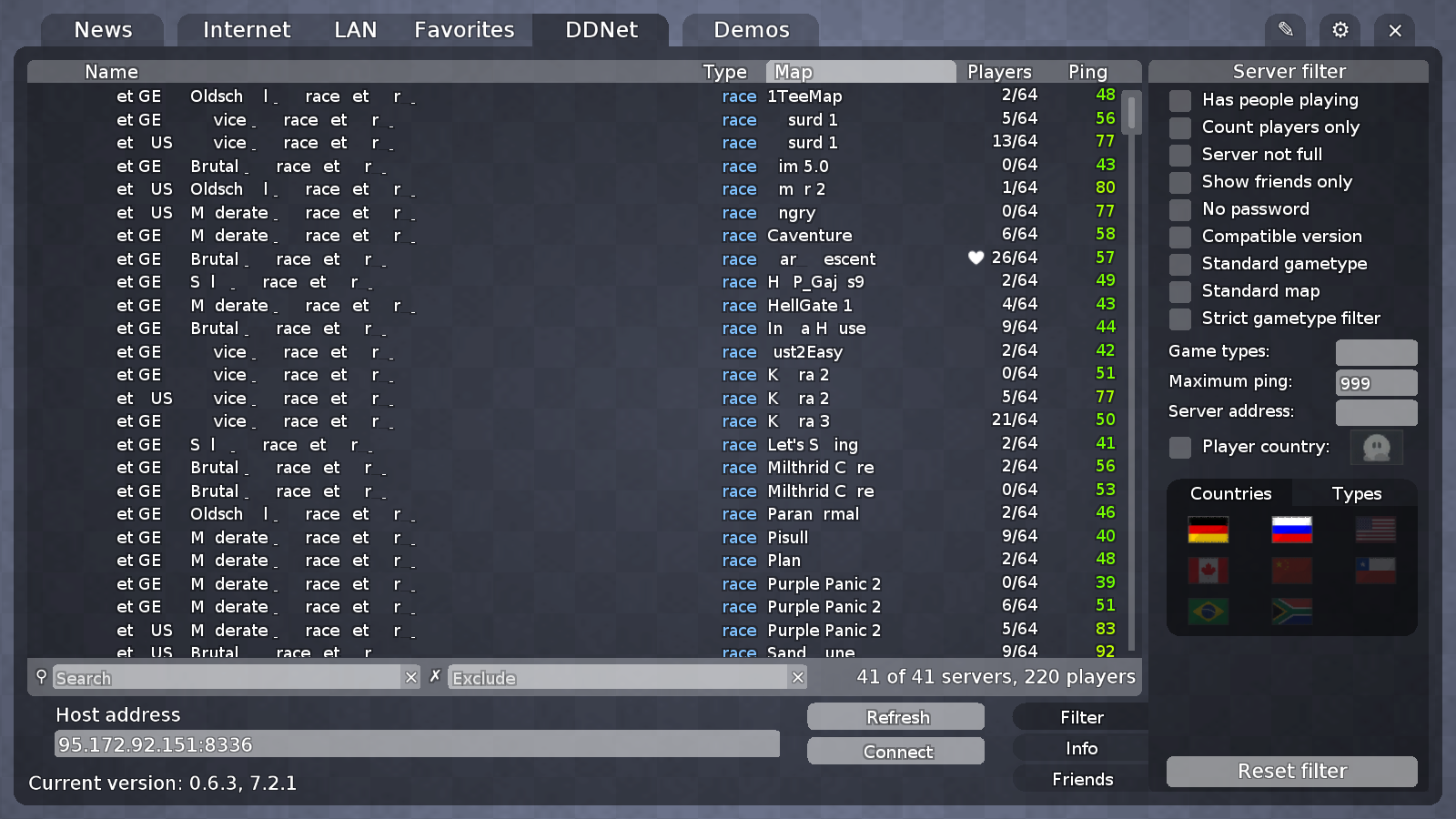The width and height of the screenshot is (1456, 819).
Task: Select the Germany flag in Countries filter
Action: coord(1208,528)
